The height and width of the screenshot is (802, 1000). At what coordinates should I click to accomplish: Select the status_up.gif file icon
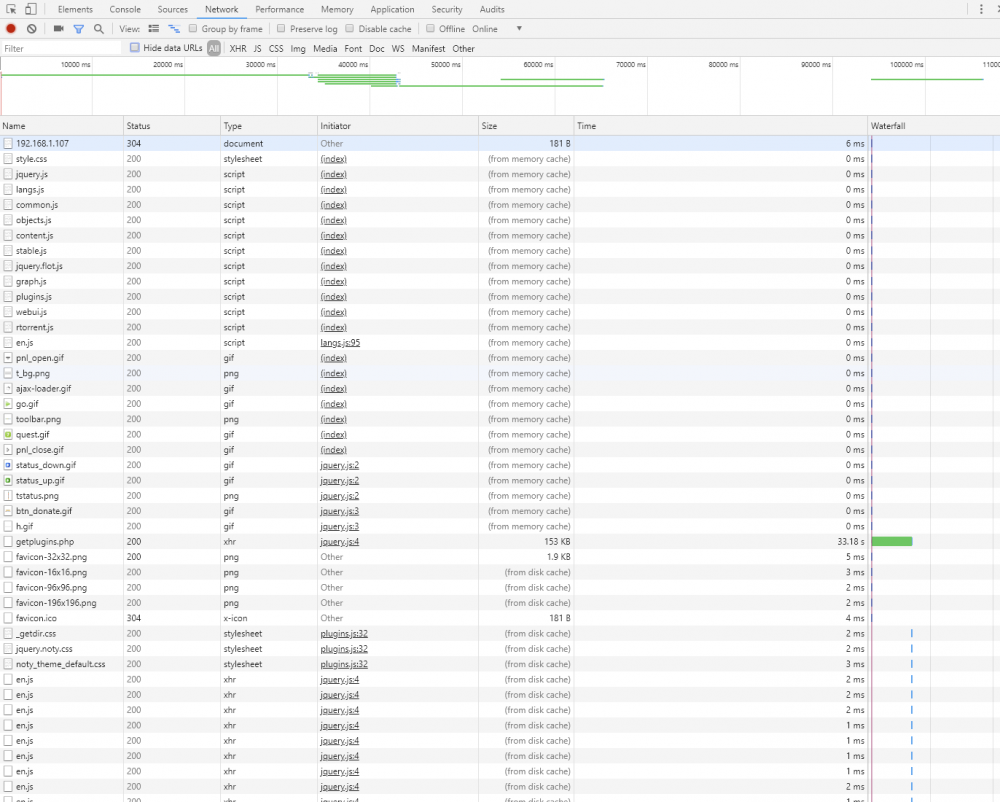(8, 481)
